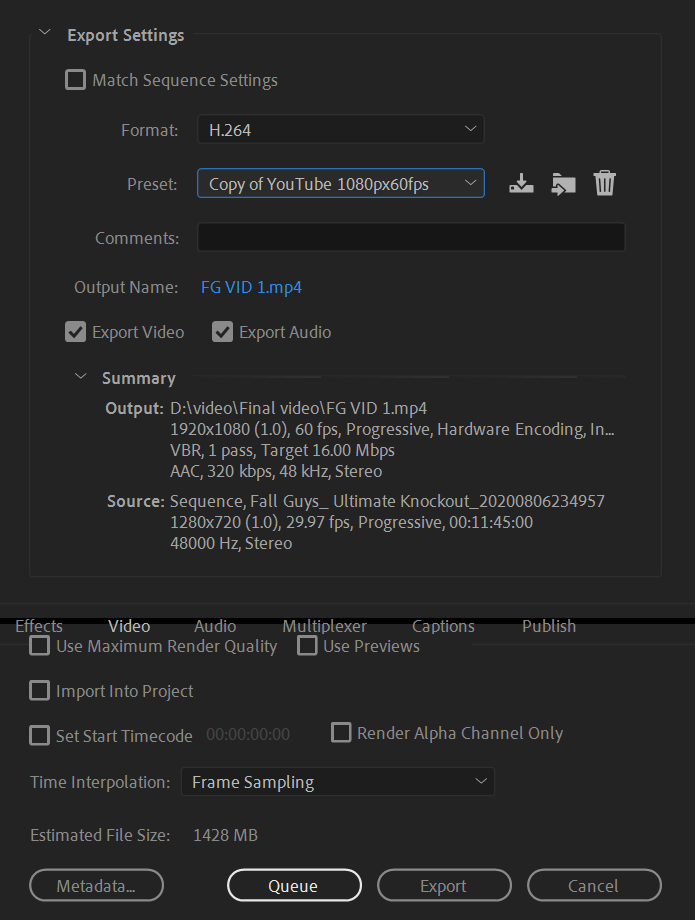Delete the selected preset
695x920 pixels.
[604, 183]
